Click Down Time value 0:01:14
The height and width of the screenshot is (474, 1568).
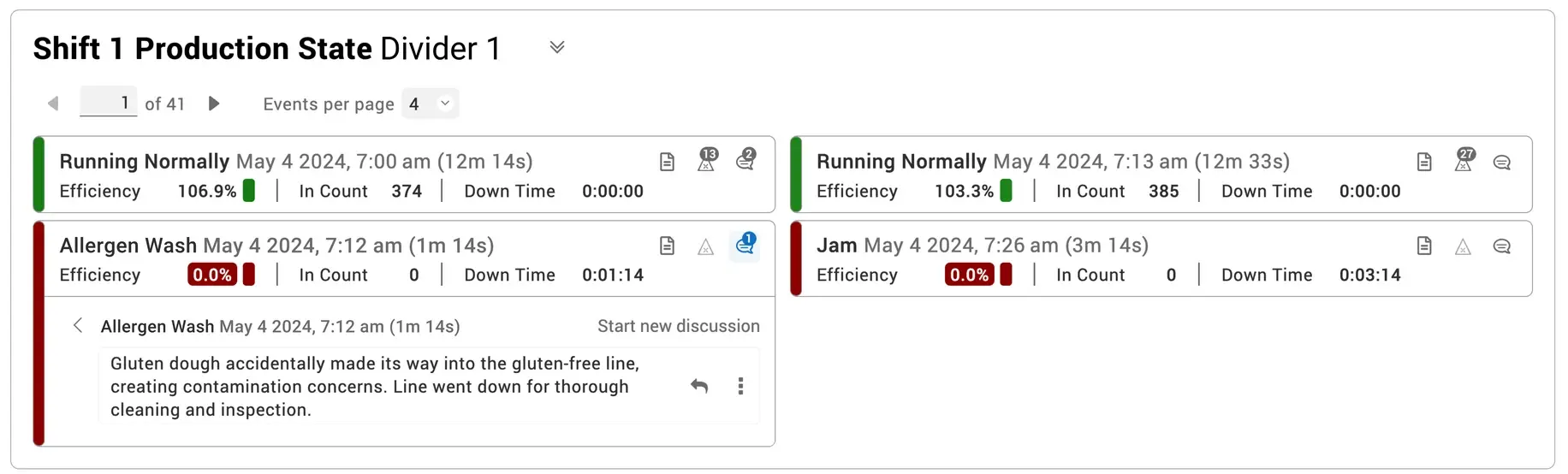(613, 275)
